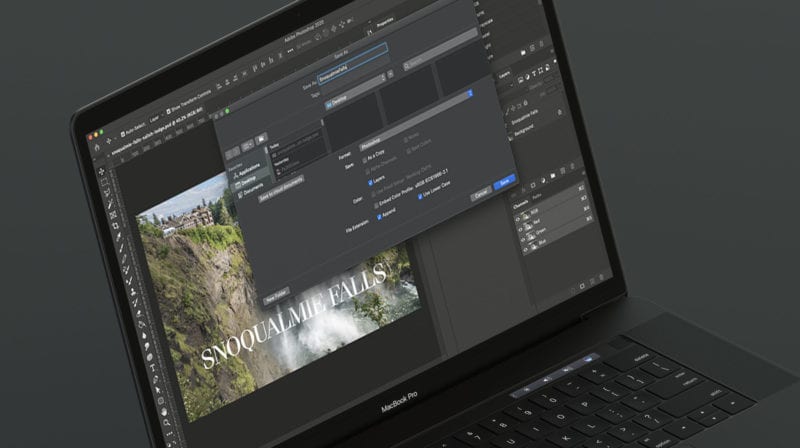Uncheck the Use Lower Case checkbox

[420, 195]
